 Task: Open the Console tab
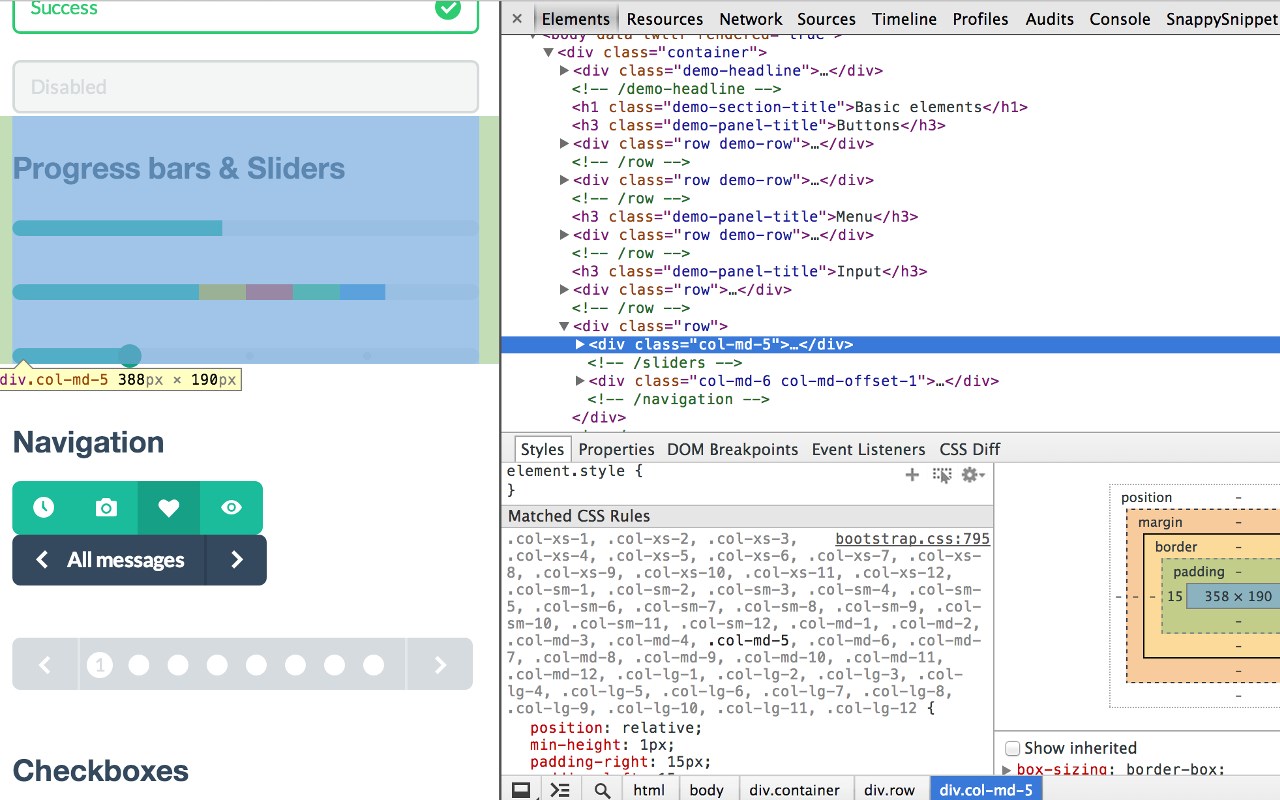[x=1120, y=18]
